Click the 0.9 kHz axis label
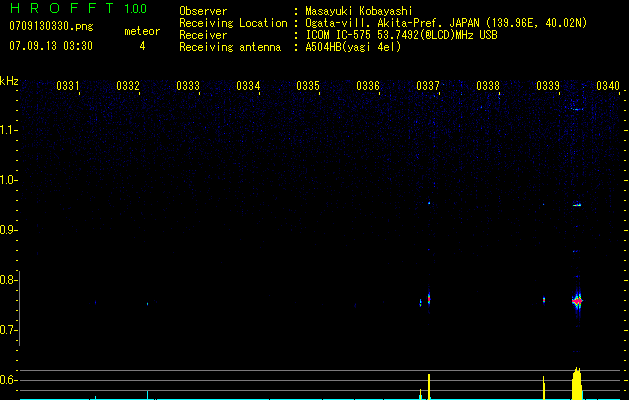 click(8, 230)
